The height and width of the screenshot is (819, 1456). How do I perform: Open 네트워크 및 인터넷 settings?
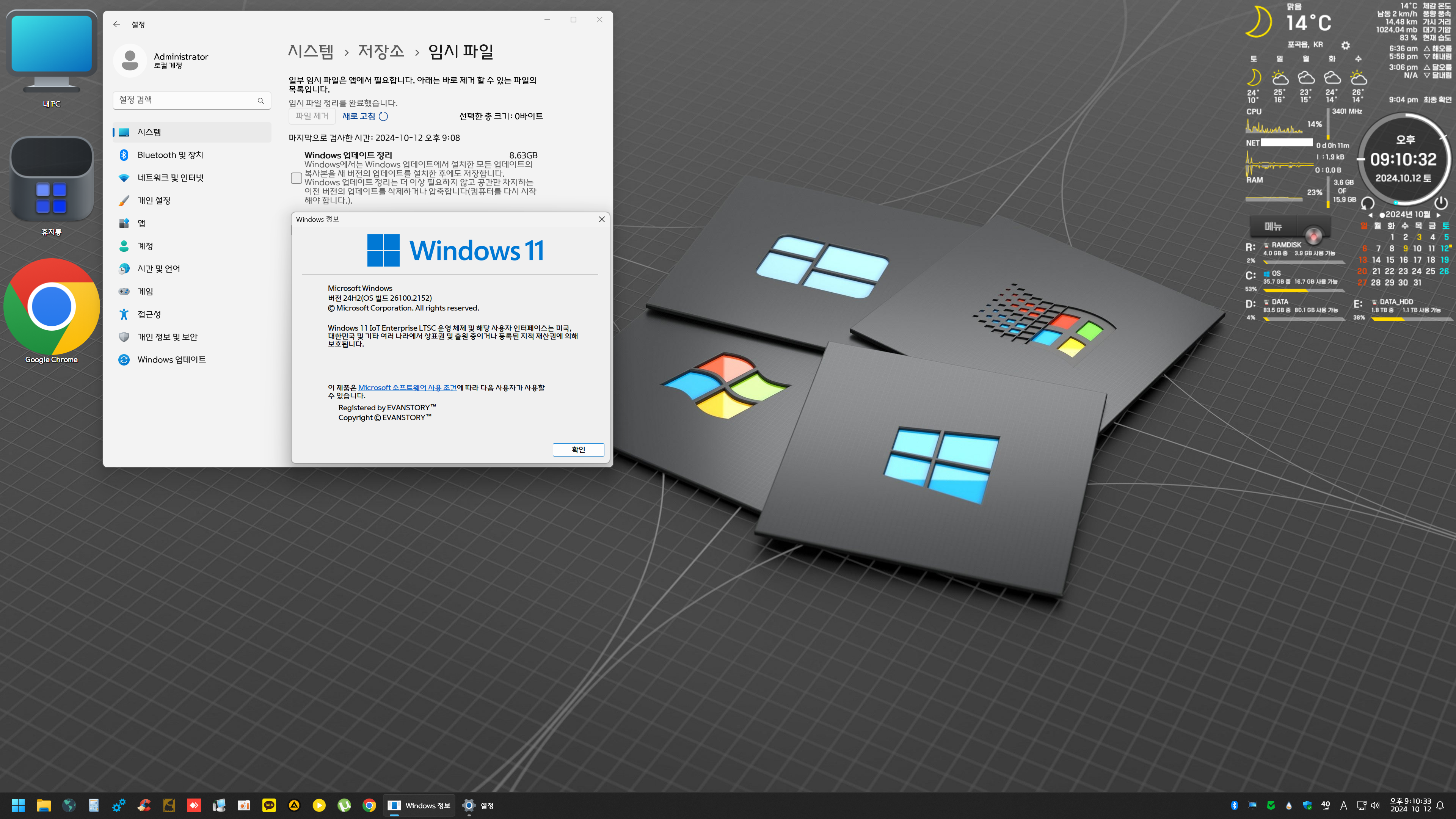pos(191,177)
